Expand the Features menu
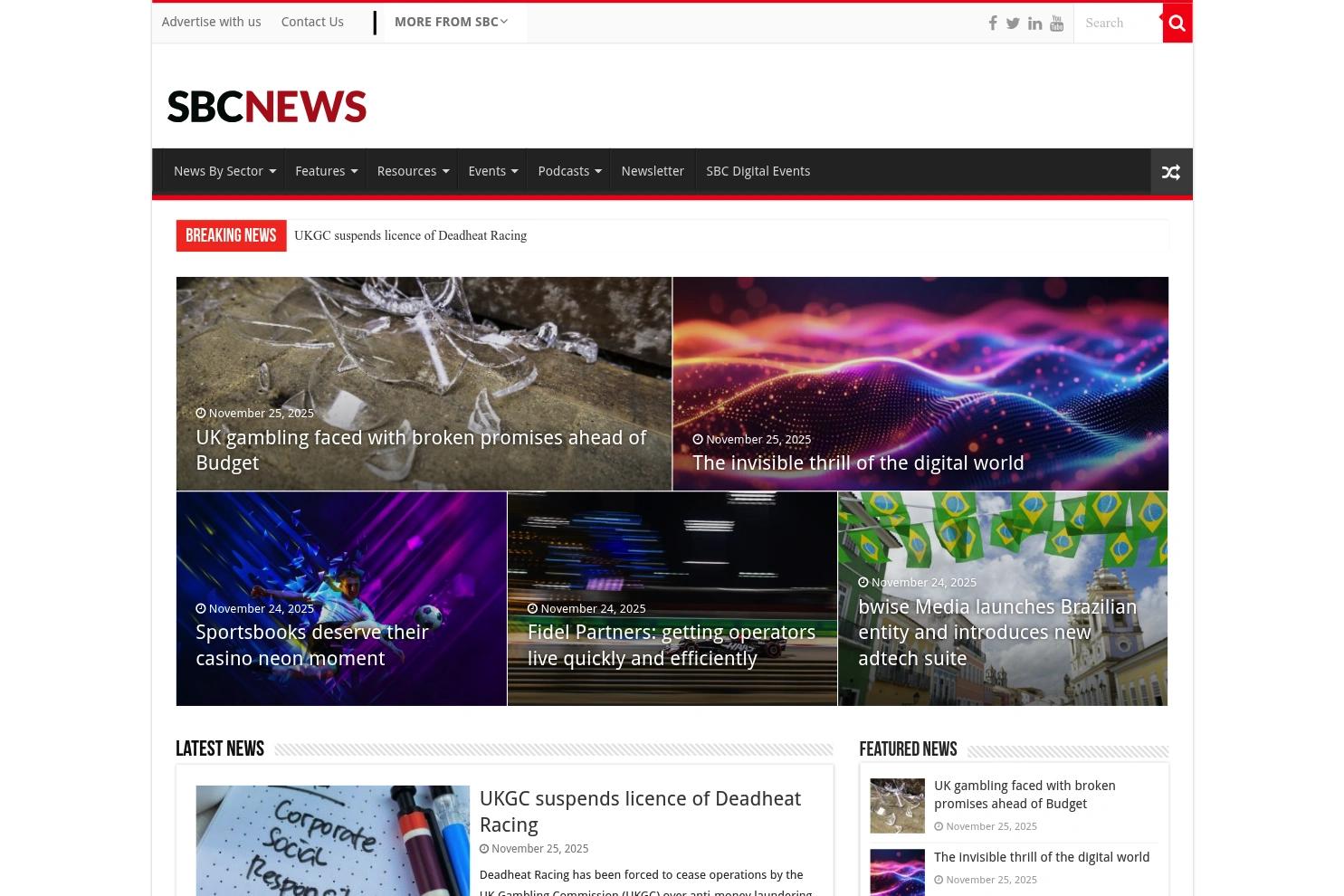 (326, 171)
